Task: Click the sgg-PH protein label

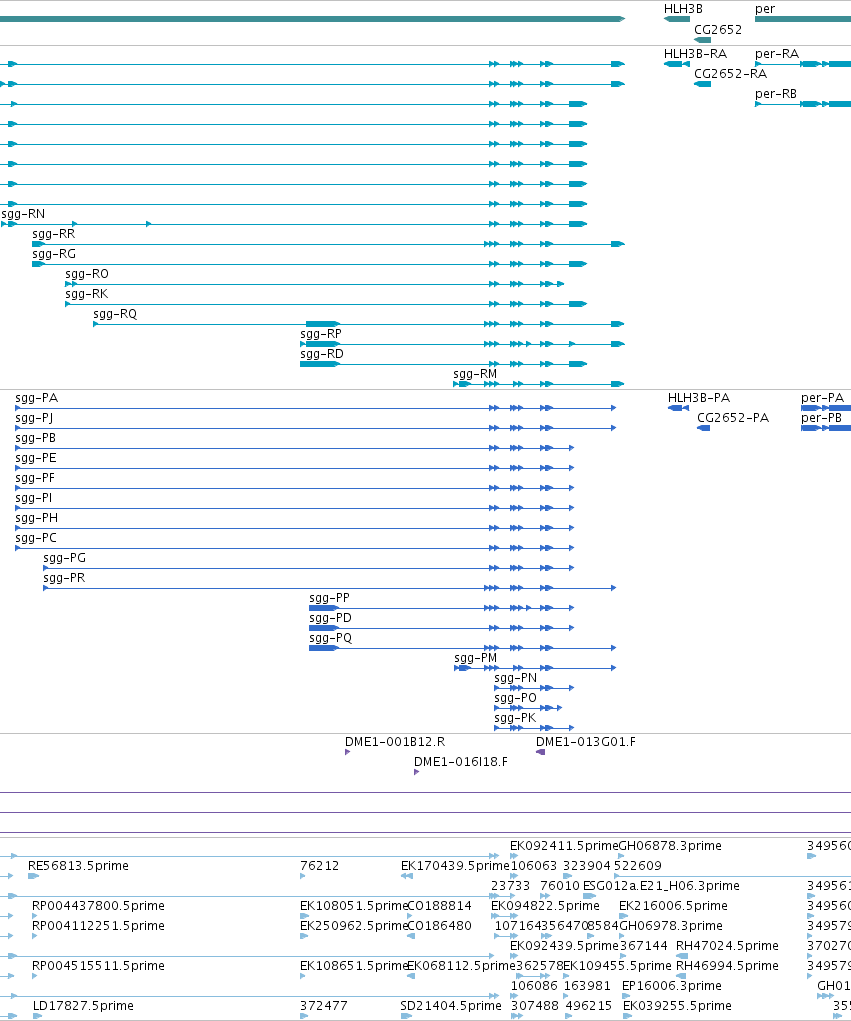Action: click(36, 518)
